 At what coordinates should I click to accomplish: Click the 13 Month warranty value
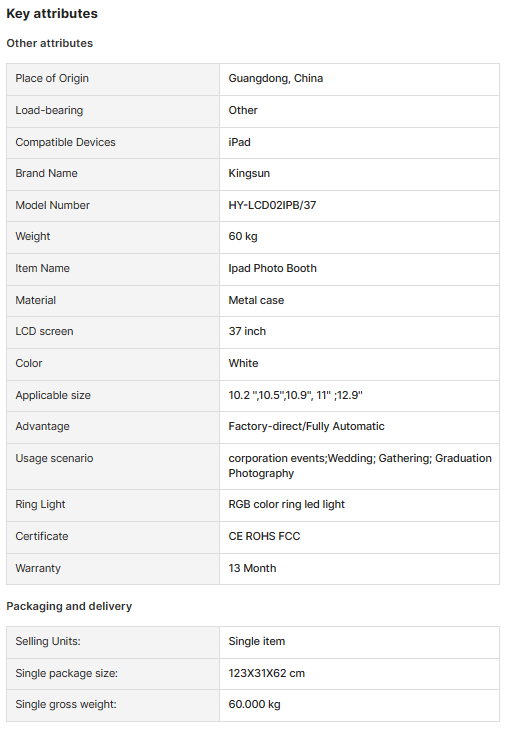coord(252,568)
